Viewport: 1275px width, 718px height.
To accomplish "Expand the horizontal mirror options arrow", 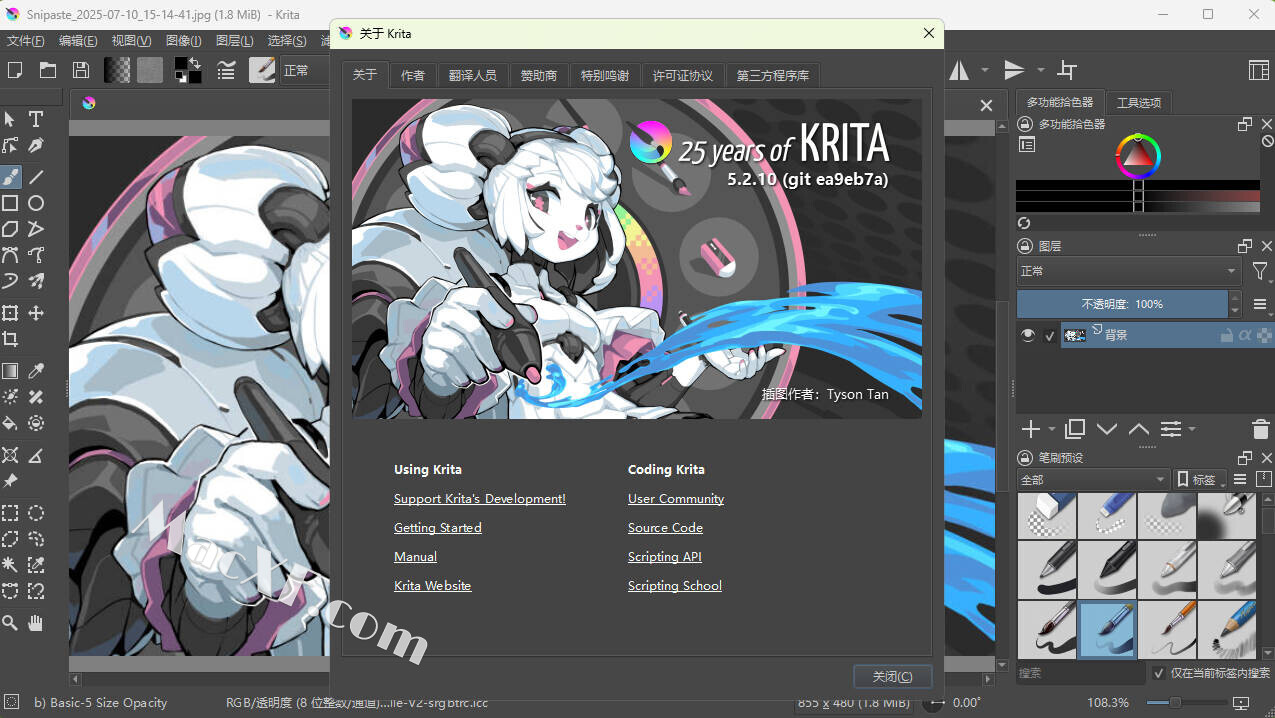I will click(x=985, y=70).
